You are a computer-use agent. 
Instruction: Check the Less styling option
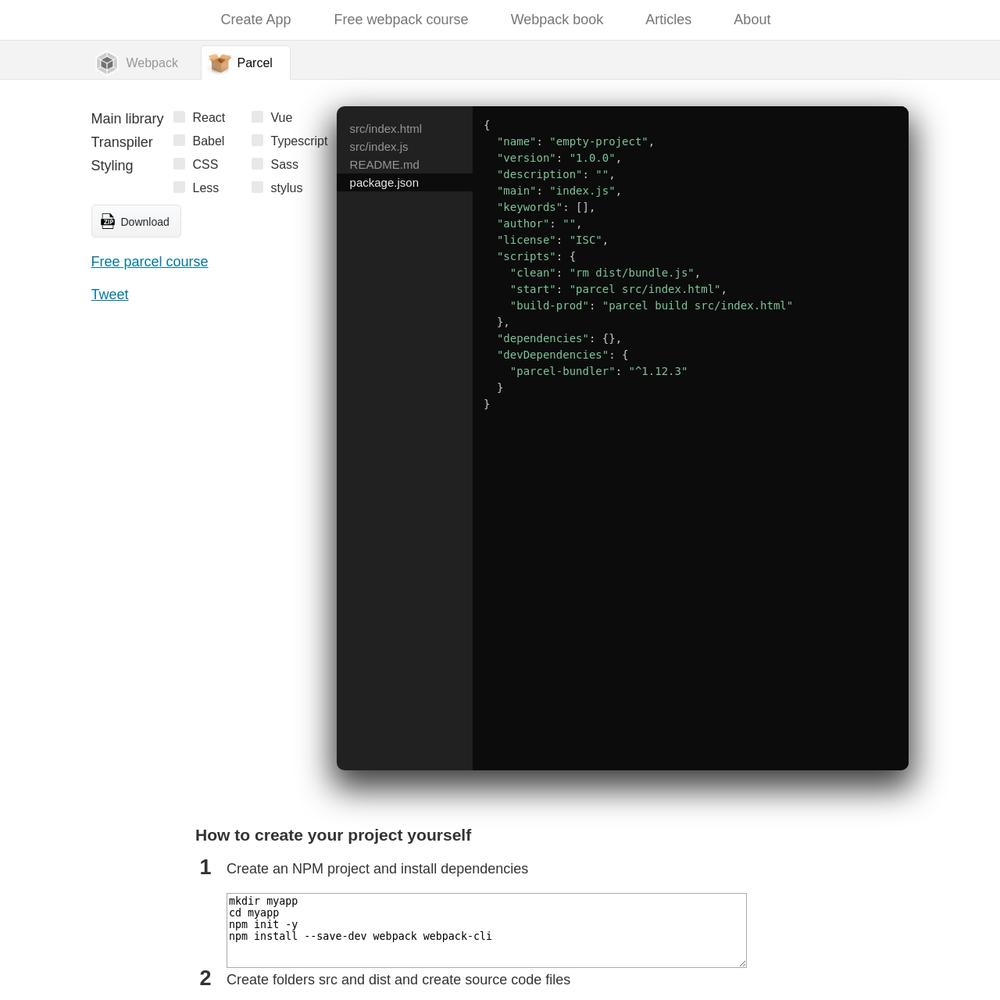point(179,188)
